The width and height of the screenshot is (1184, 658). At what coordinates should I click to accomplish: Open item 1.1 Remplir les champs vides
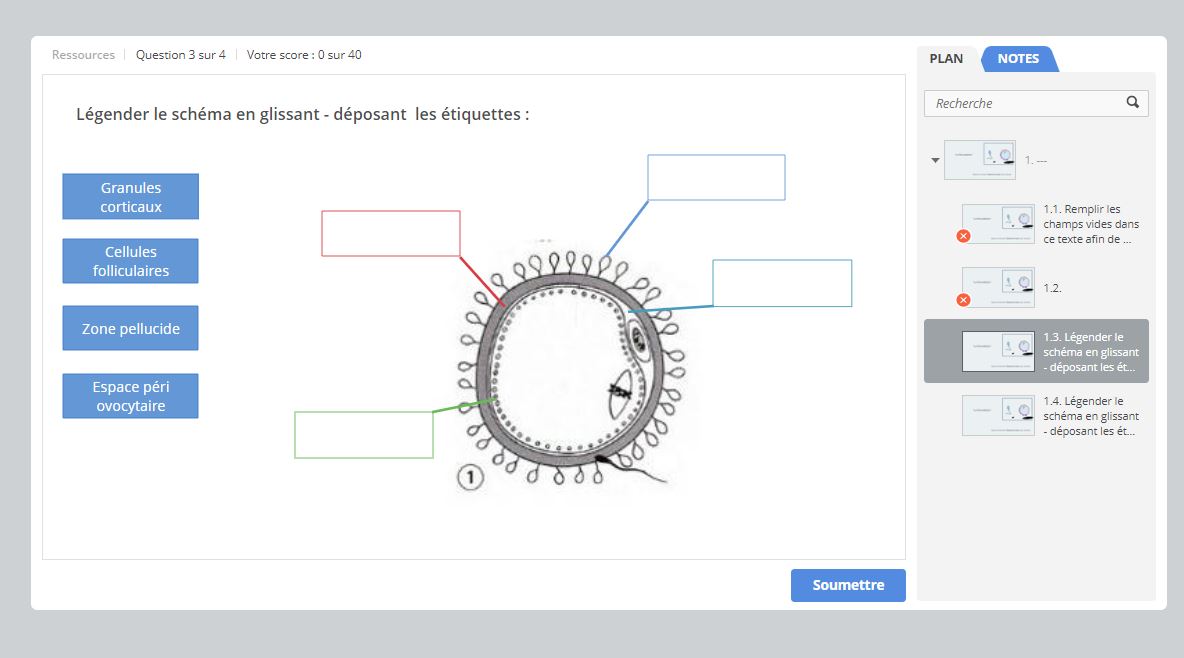(x=1090, y=224)
